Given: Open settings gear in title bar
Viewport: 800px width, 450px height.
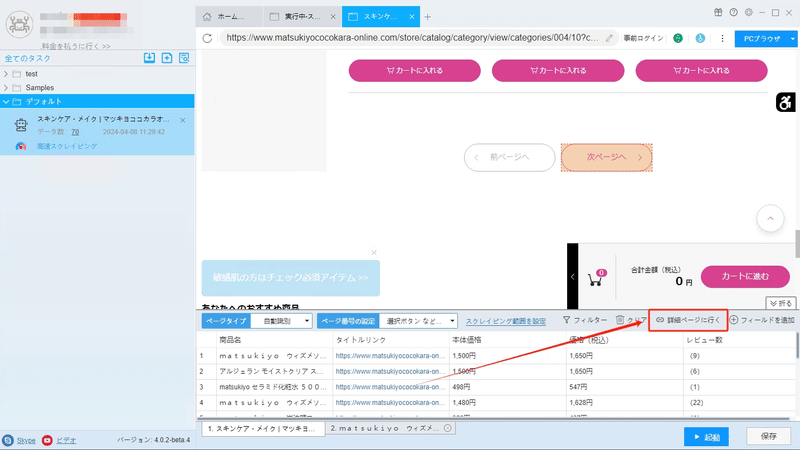Looking at the screenshot, I should pos(748,13).
